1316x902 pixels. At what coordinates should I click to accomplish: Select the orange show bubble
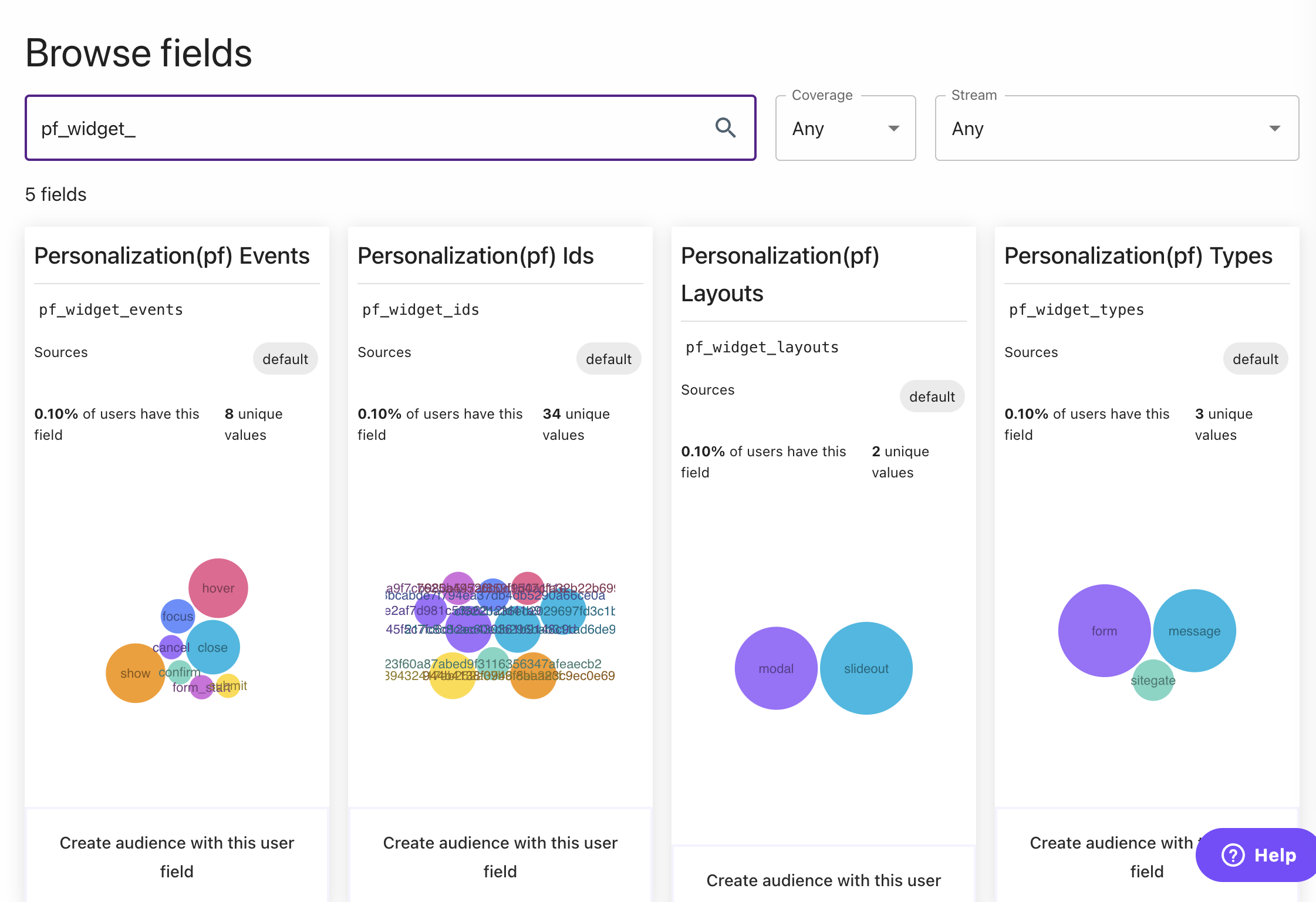point(135,673)
